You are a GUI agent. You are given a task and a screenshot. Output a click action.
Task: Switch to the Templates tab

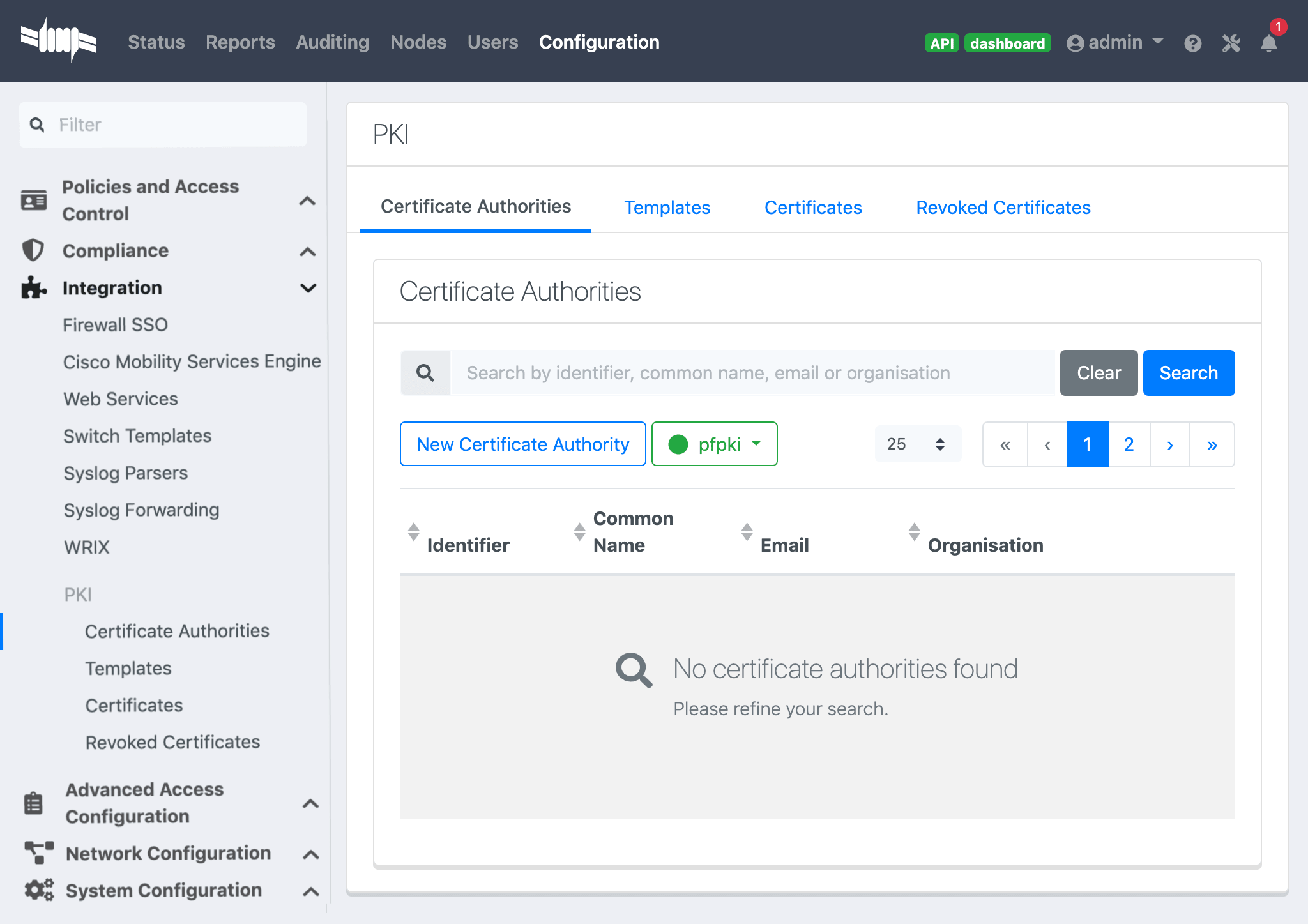pyautogui.click(x=667, y=207)
